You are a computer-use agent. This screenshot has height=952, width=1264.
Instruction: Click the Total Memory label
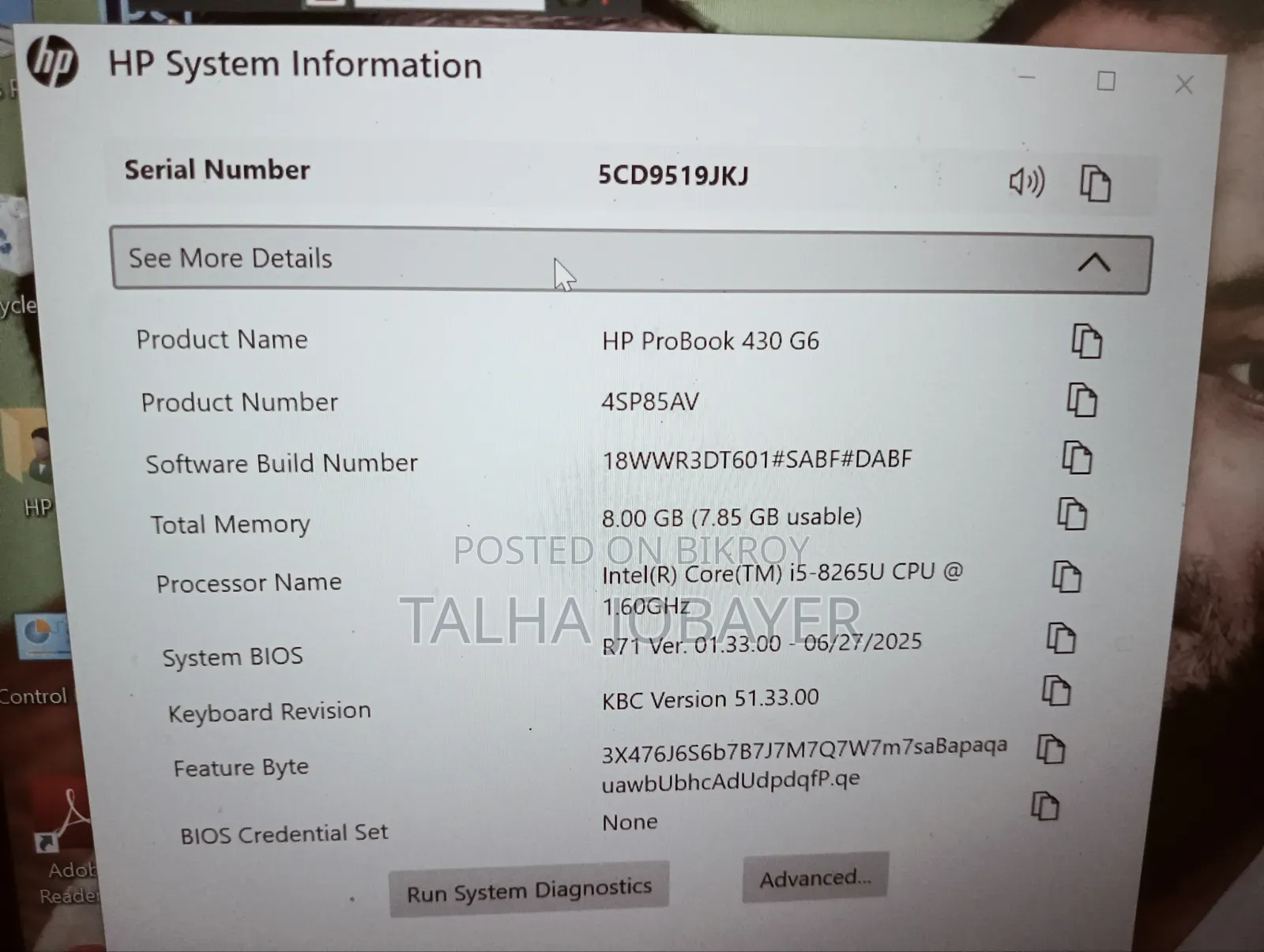point(230,525)
